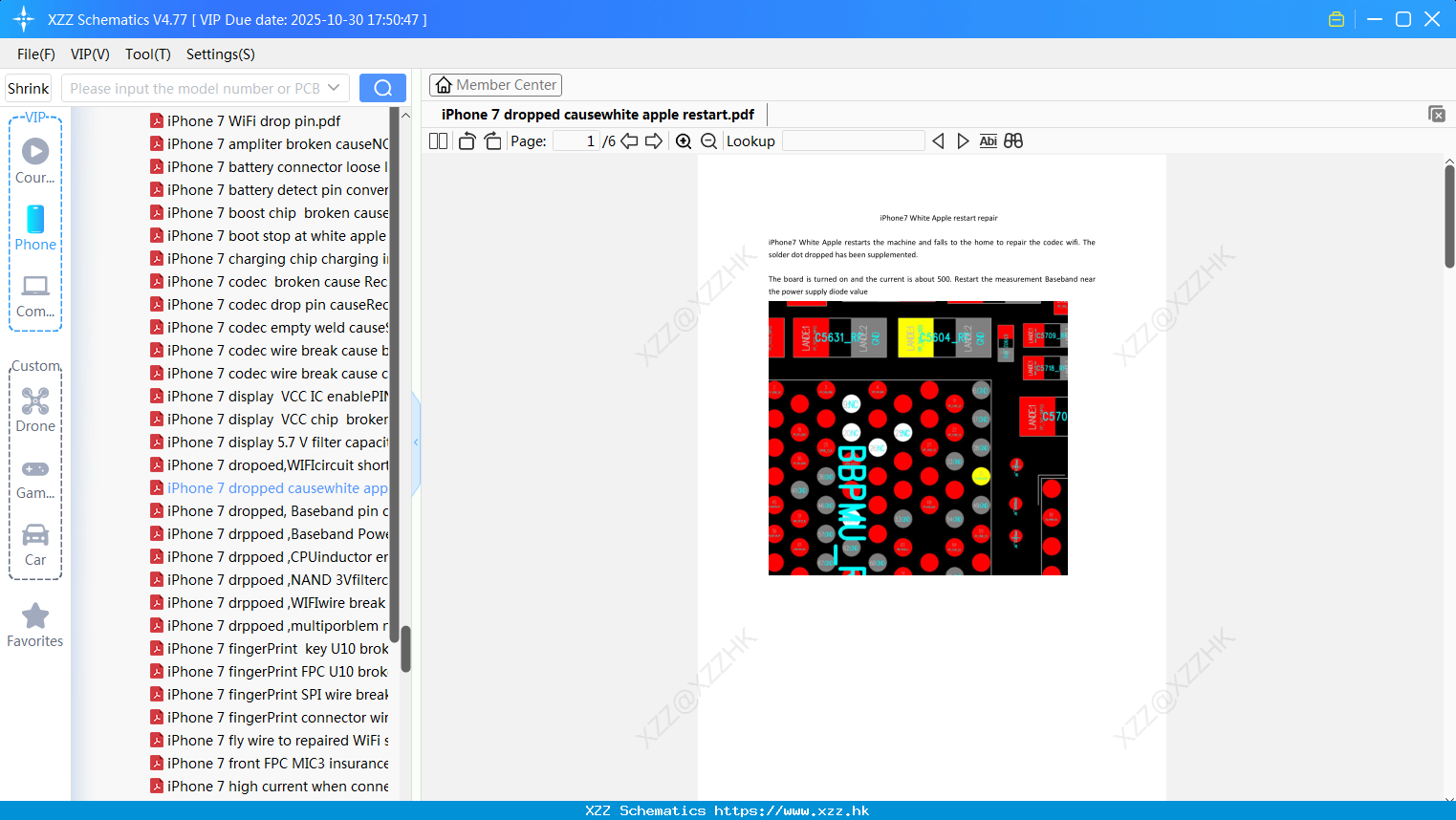Open iPhone 7 fingerPrint key U10 file
1456x820 pixels.
pos(270,649)
